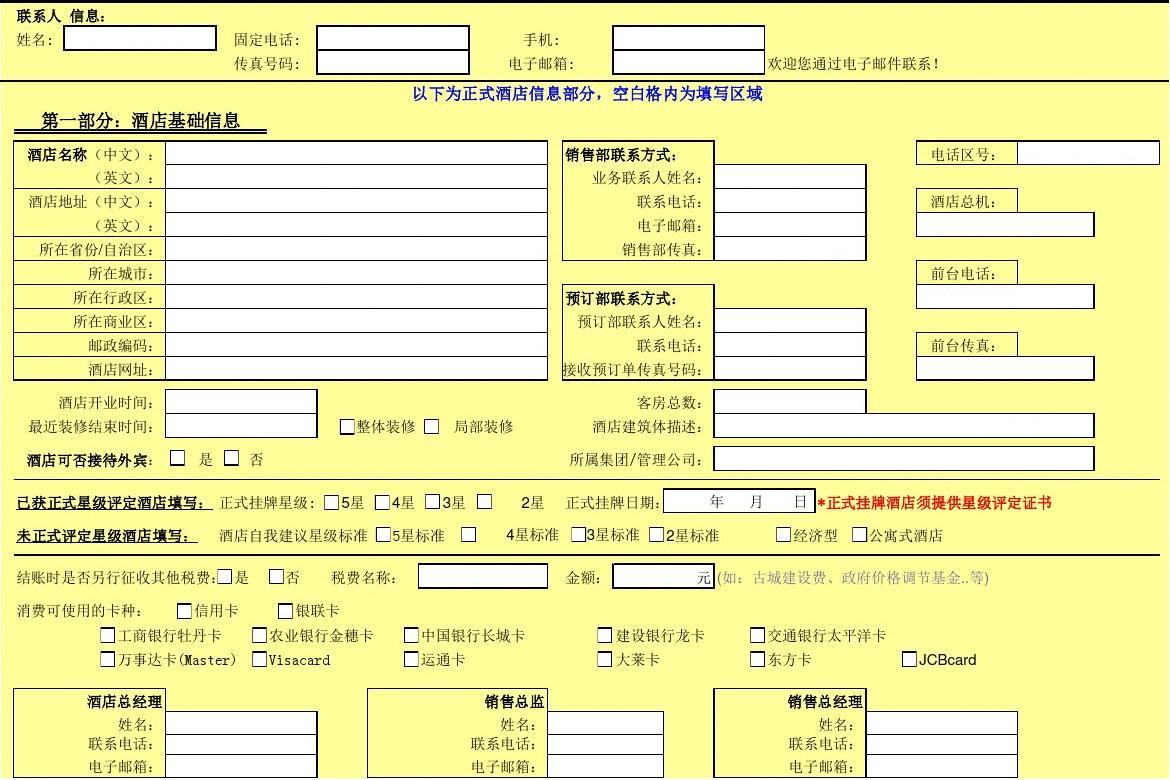Select the 3星 official rating checkbox

432,502
